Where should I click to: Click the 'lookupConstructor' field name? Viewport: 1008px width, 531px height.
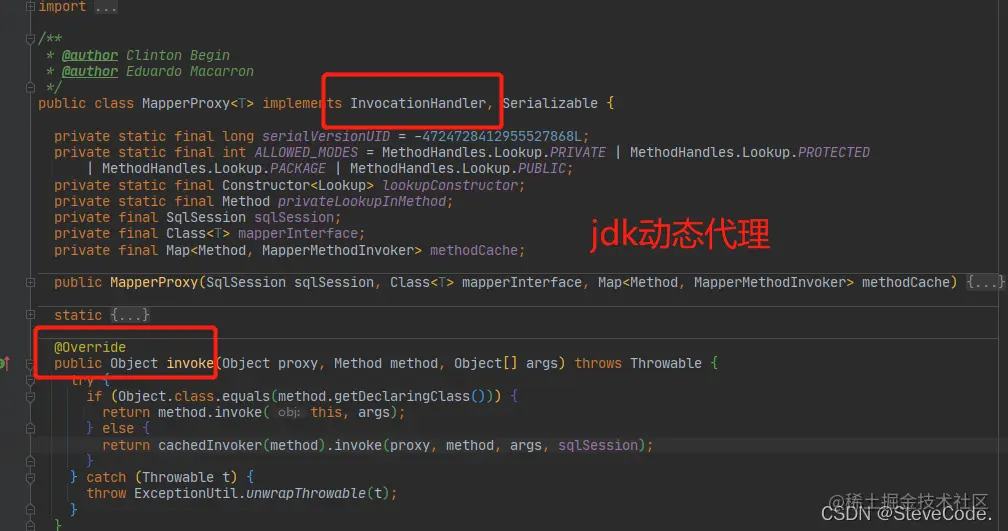pos(450,185)
